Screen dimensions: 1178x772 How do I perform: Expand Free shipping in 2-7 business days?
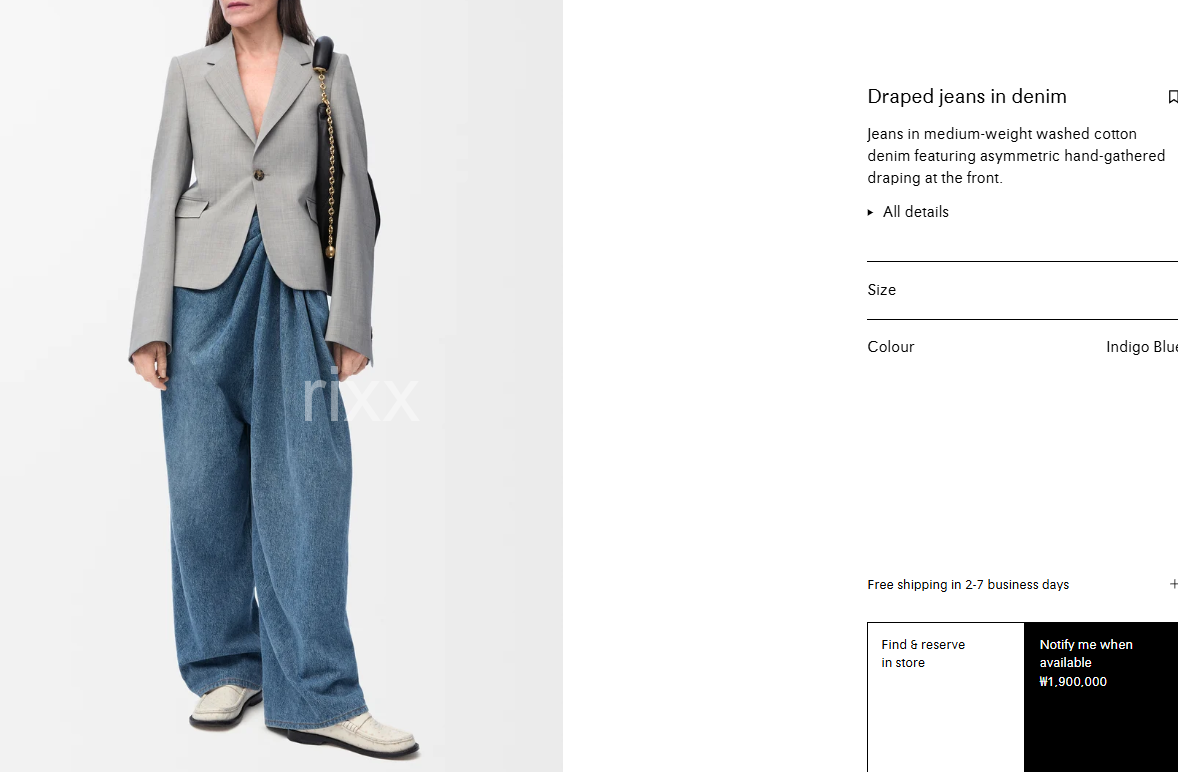coord(1022,584)
